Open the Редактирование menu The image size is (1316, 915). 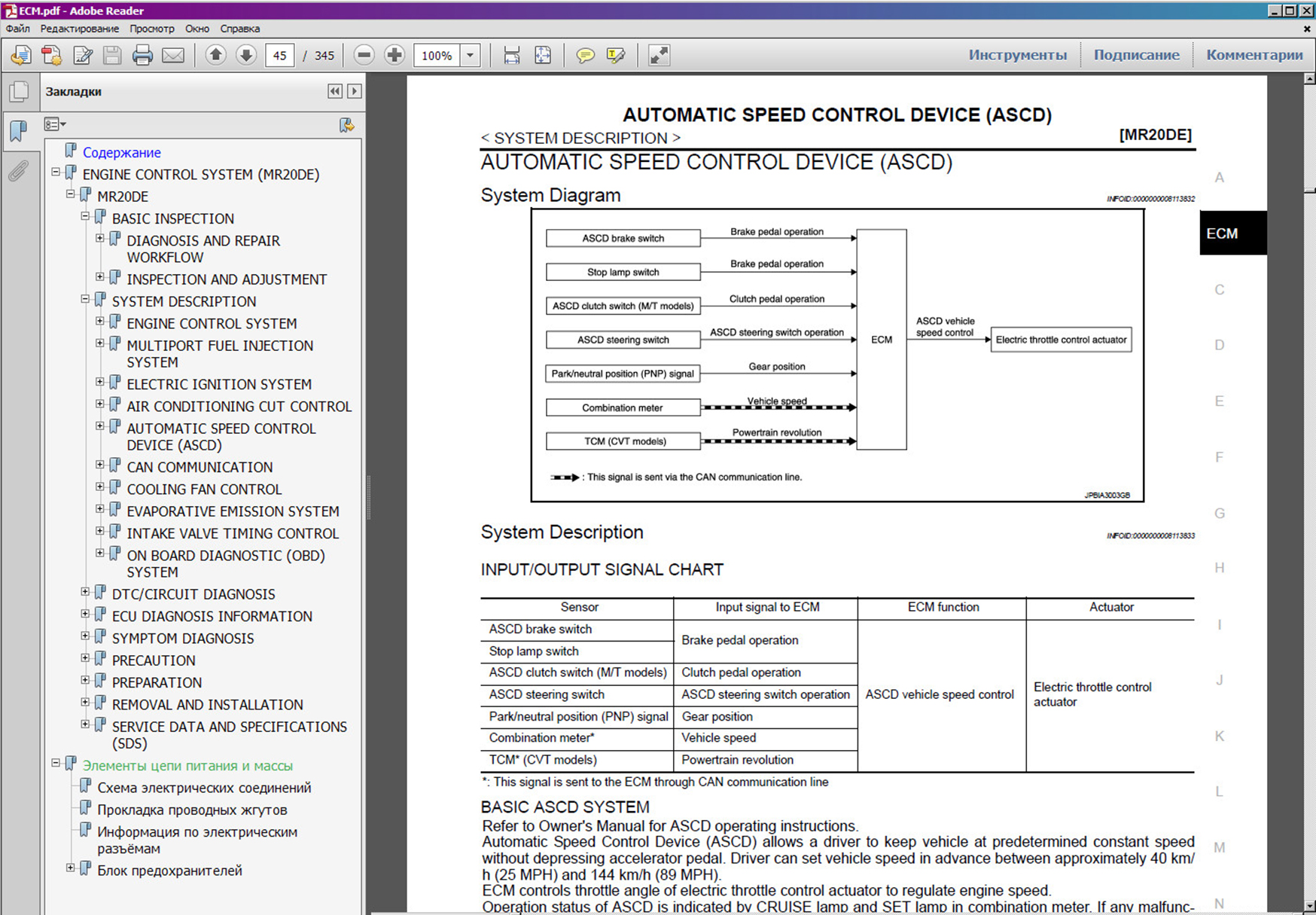(x=79, y=29)
